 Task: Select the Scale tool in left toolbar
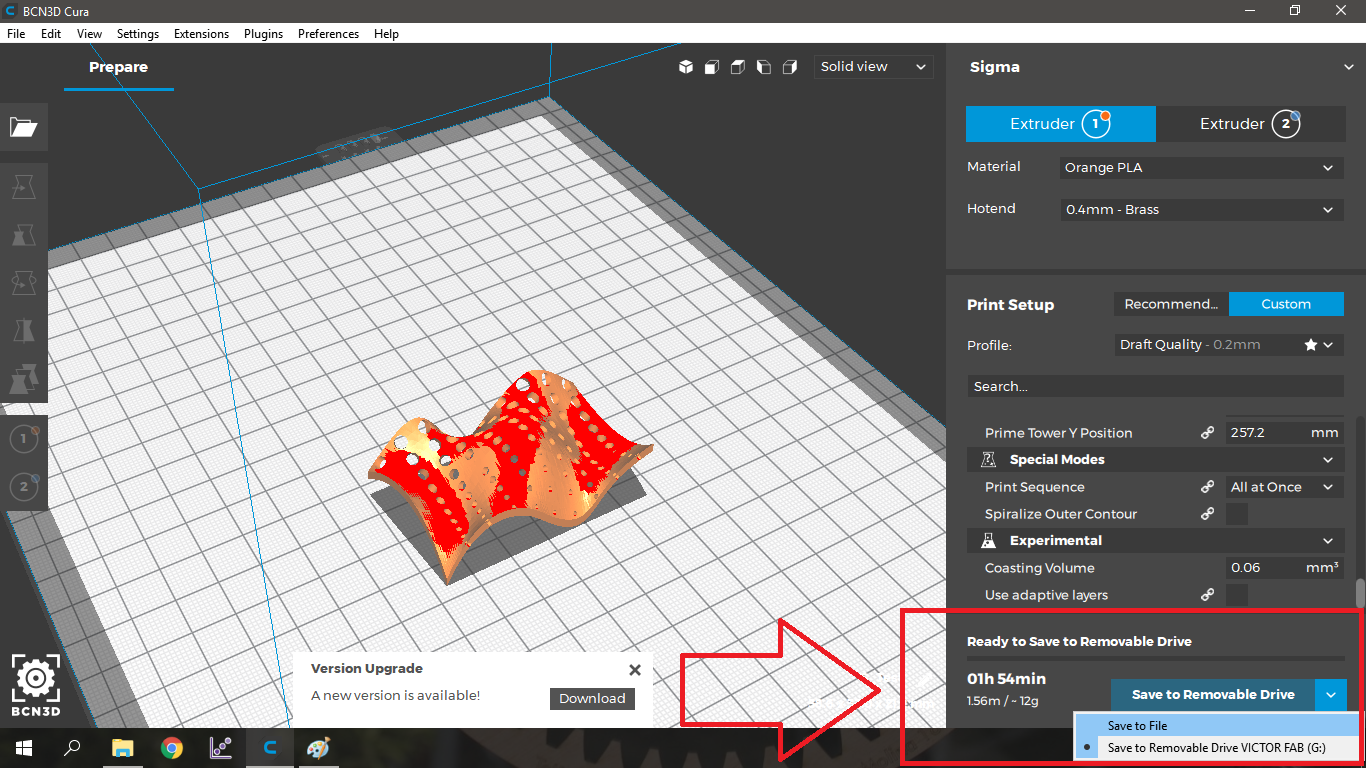(x=23, y=235)
